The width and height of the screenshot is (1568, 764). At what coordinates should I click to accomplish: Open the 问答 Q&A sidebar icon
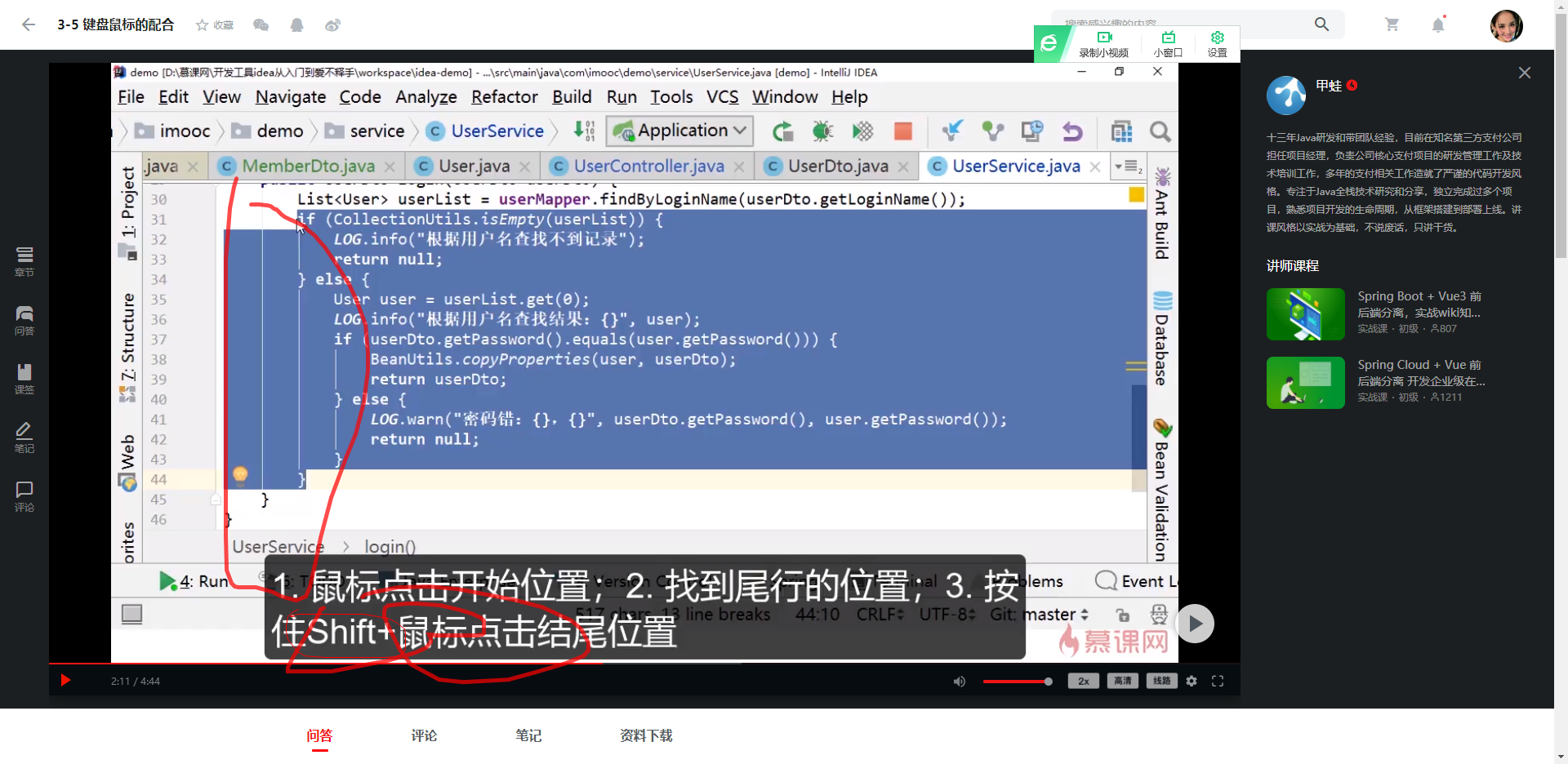coord(24,321)
